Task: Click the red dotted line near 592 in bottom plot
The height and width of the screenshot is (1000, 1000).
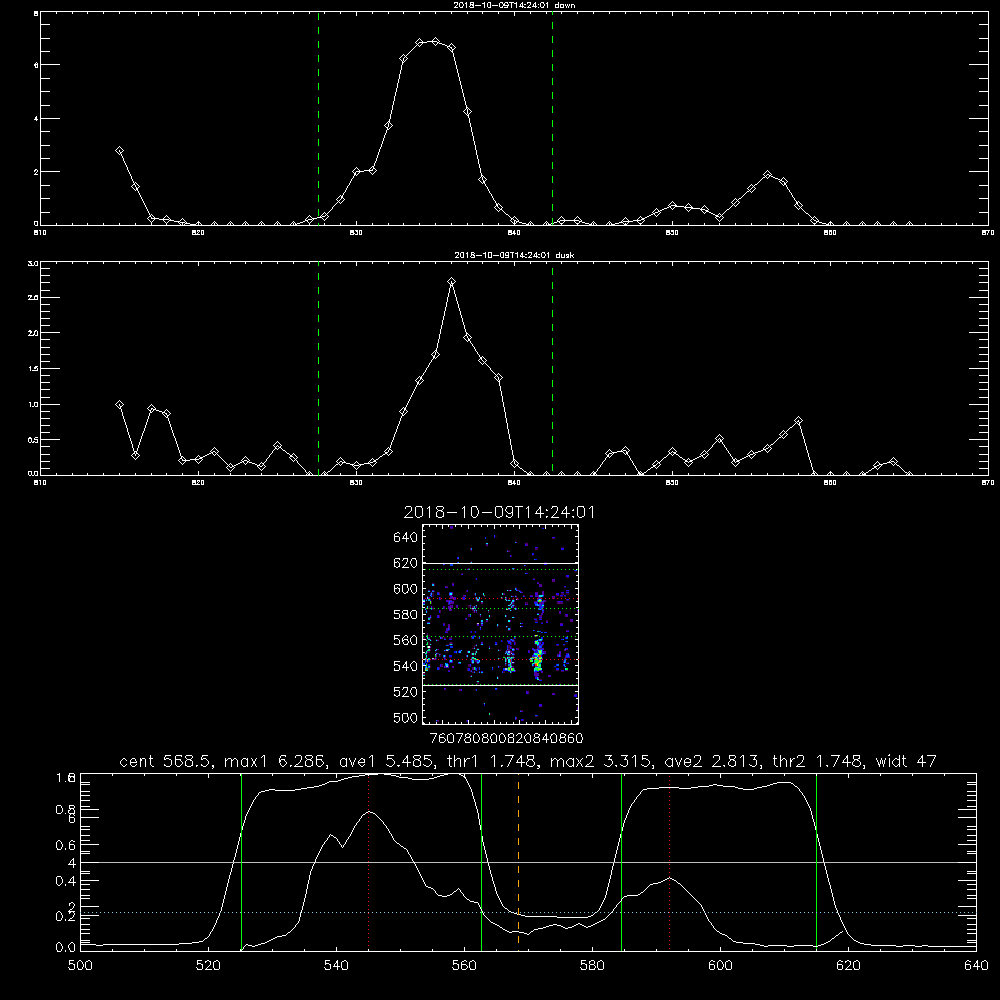Action: point(670,861)
